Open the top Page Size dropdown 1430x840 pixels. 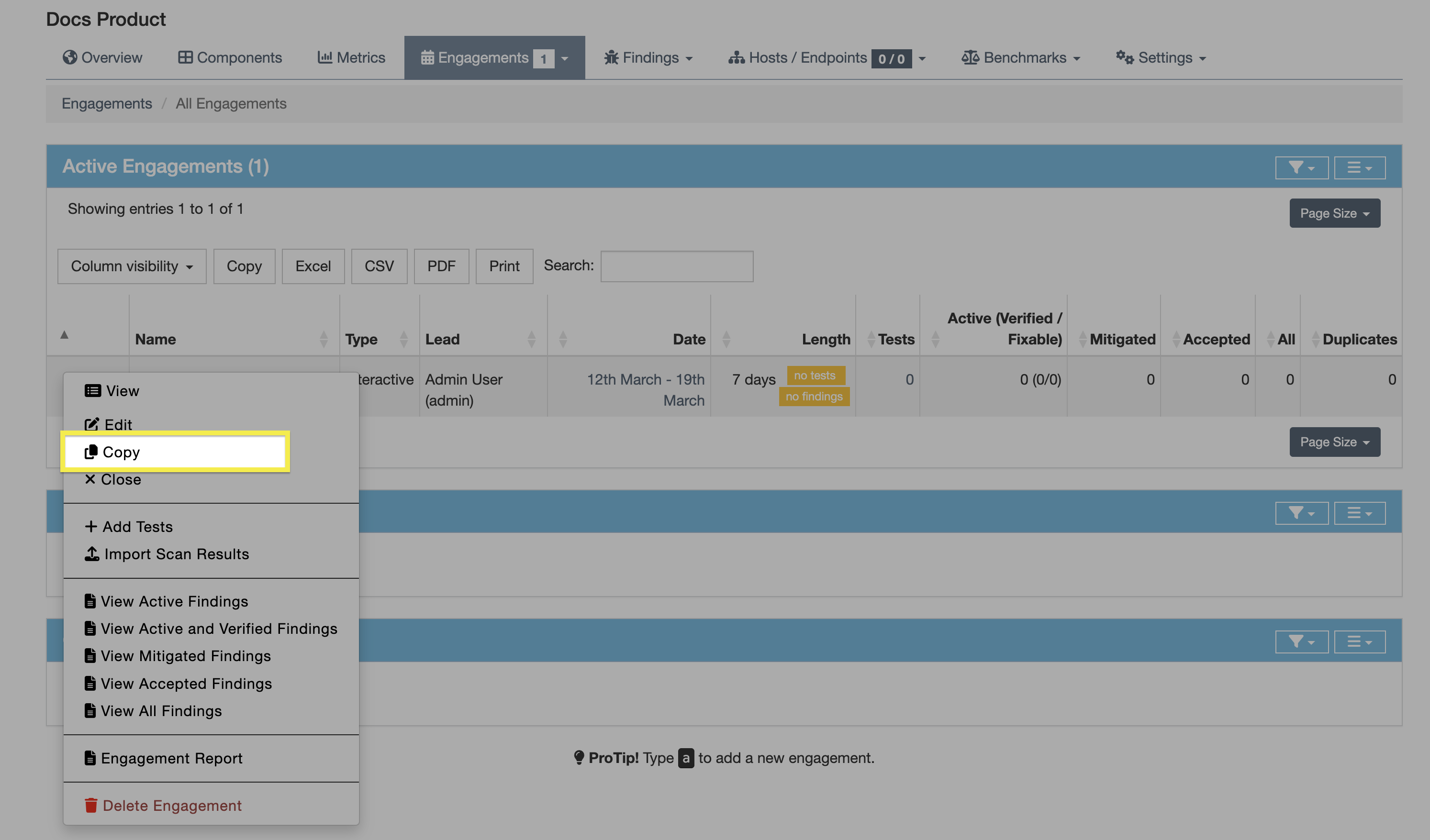tap(1334, 213)
